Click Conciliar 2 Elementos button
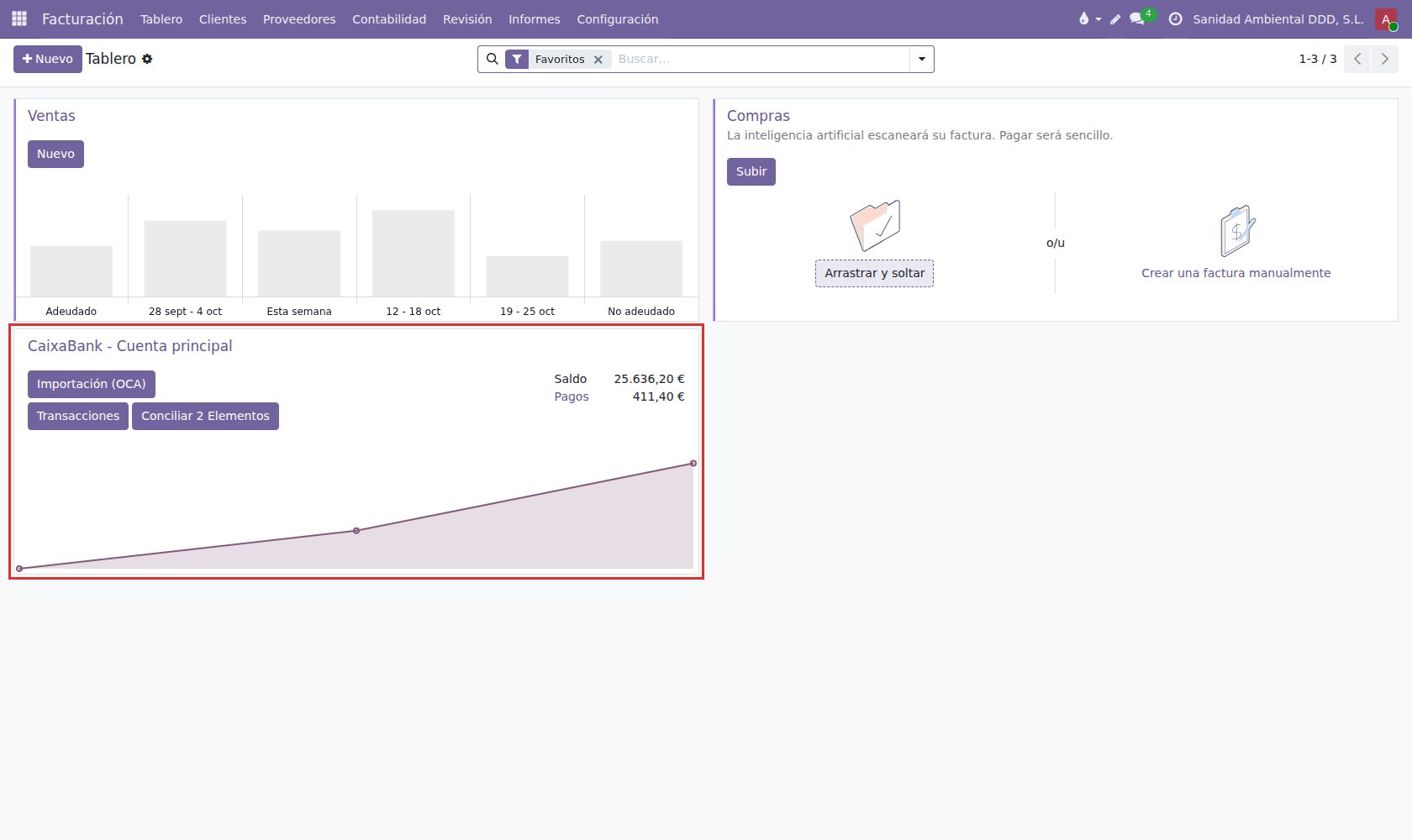 pyautogui.click(x=205, y=416)
